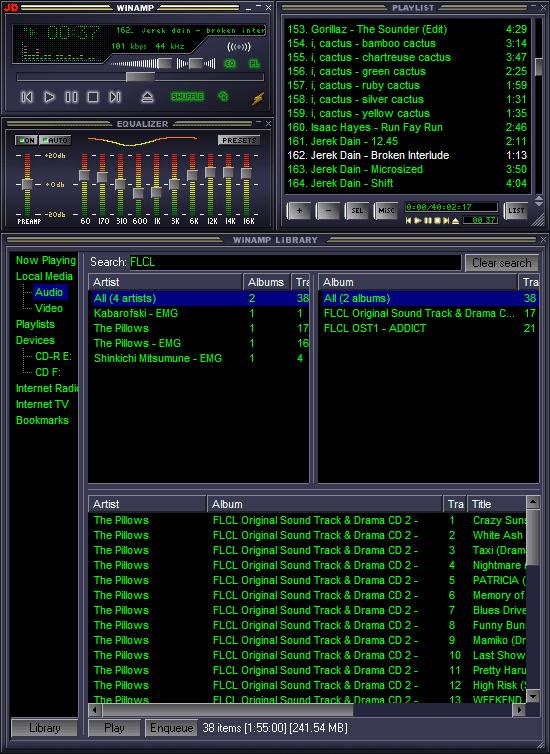This screenshot has height=754, width=550.
Task: Click the playlist mini play button
Action: 417,220
